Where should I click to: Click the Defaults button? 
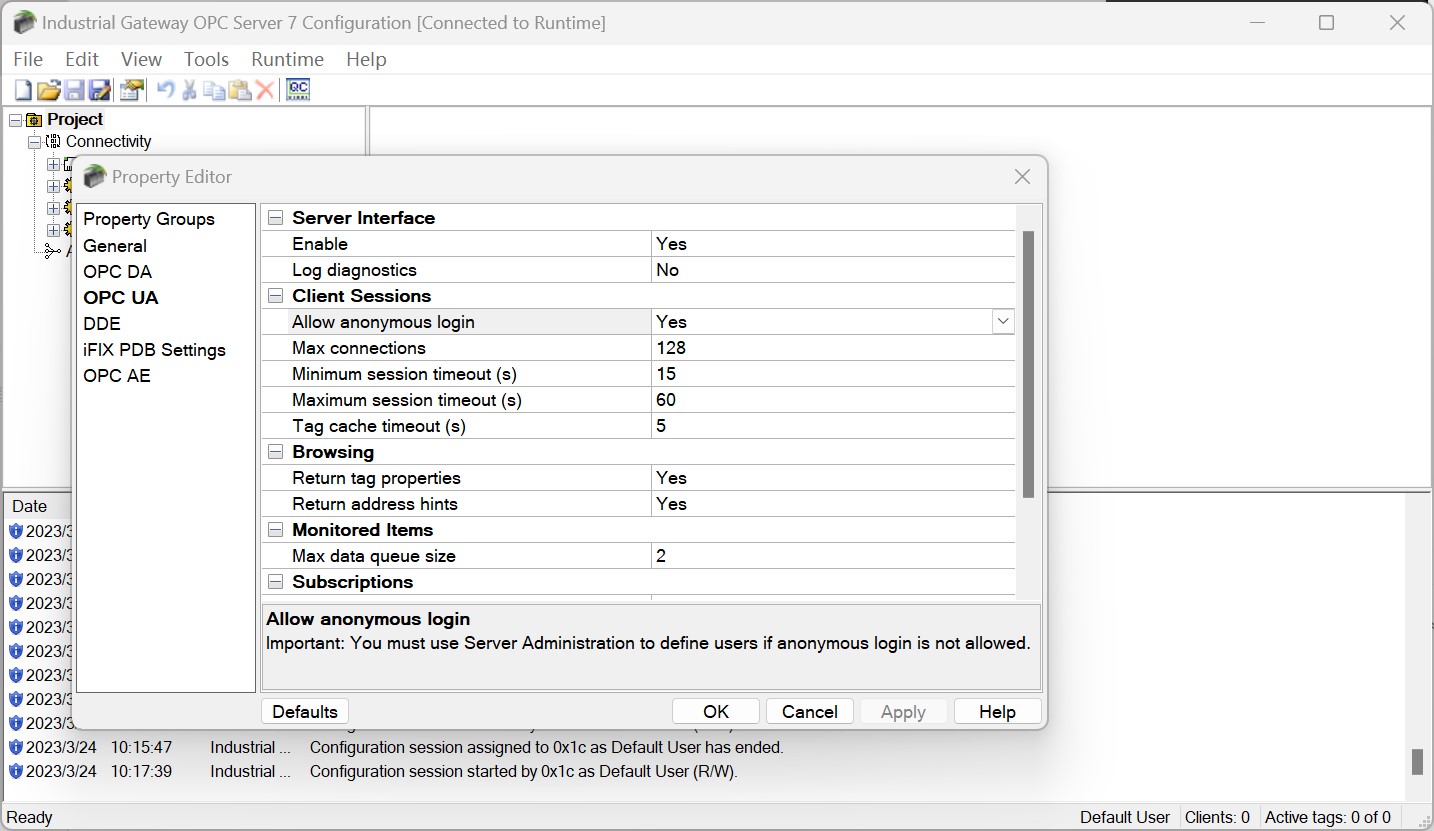305,712
